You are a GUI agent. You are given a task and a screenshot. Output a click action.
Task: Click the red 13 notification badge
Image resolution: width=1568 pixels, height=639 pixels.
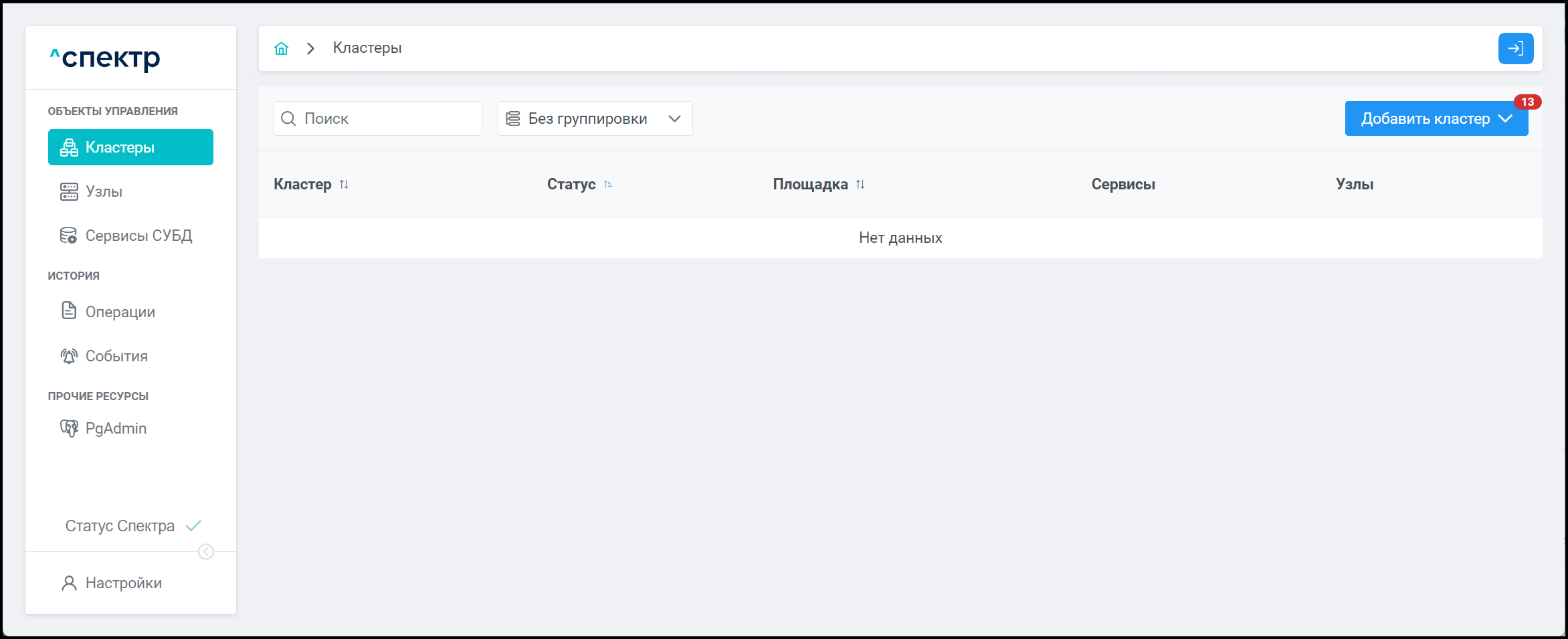pos(1527,102)
